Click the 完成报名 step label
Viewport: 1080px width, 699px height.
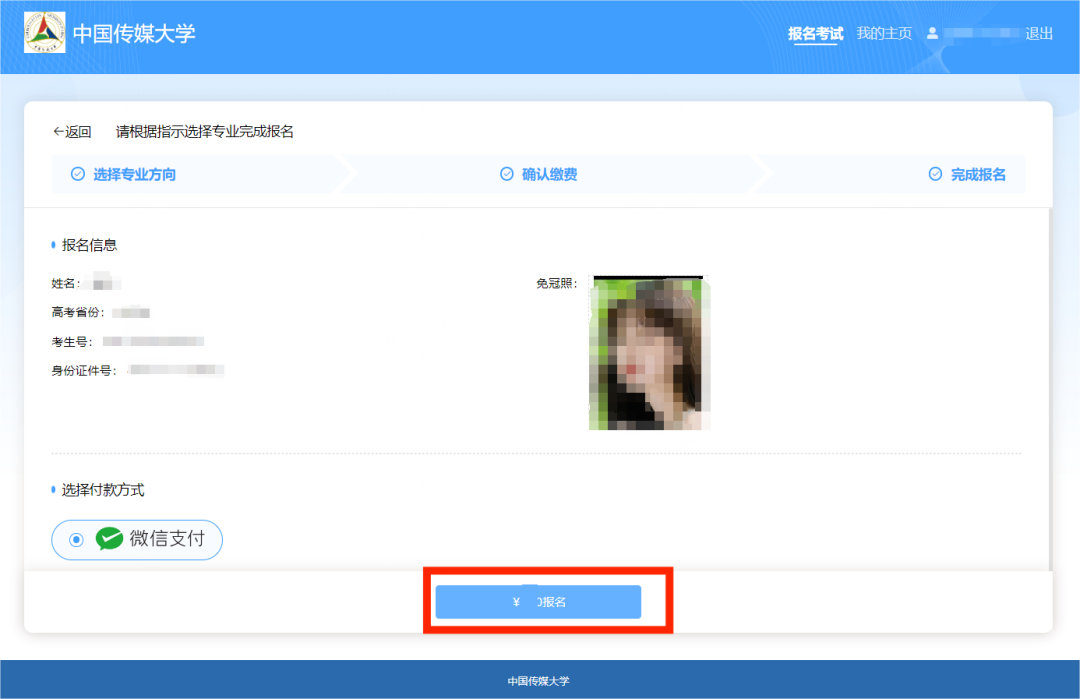pyautogui.click(x=978, y=174)
